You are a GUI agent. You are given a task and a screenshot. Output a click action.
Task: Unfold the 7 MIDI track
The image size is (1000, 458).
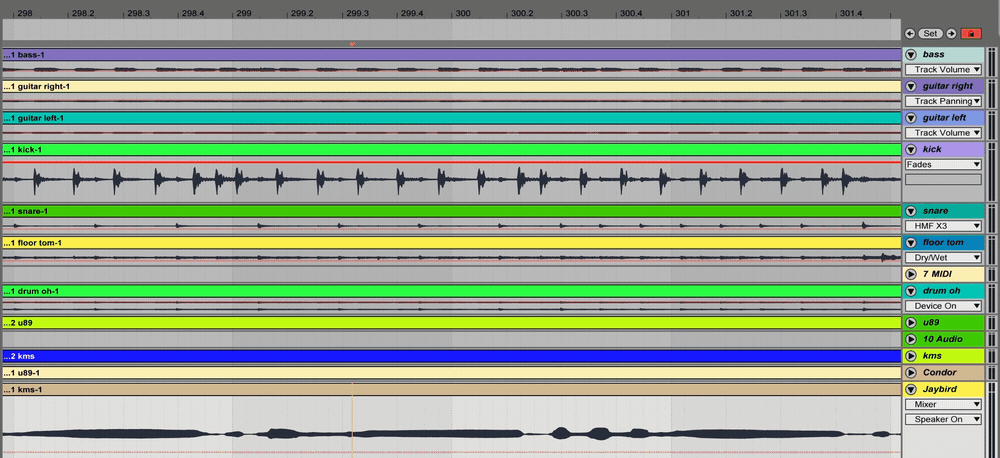[x=911, y=274]
